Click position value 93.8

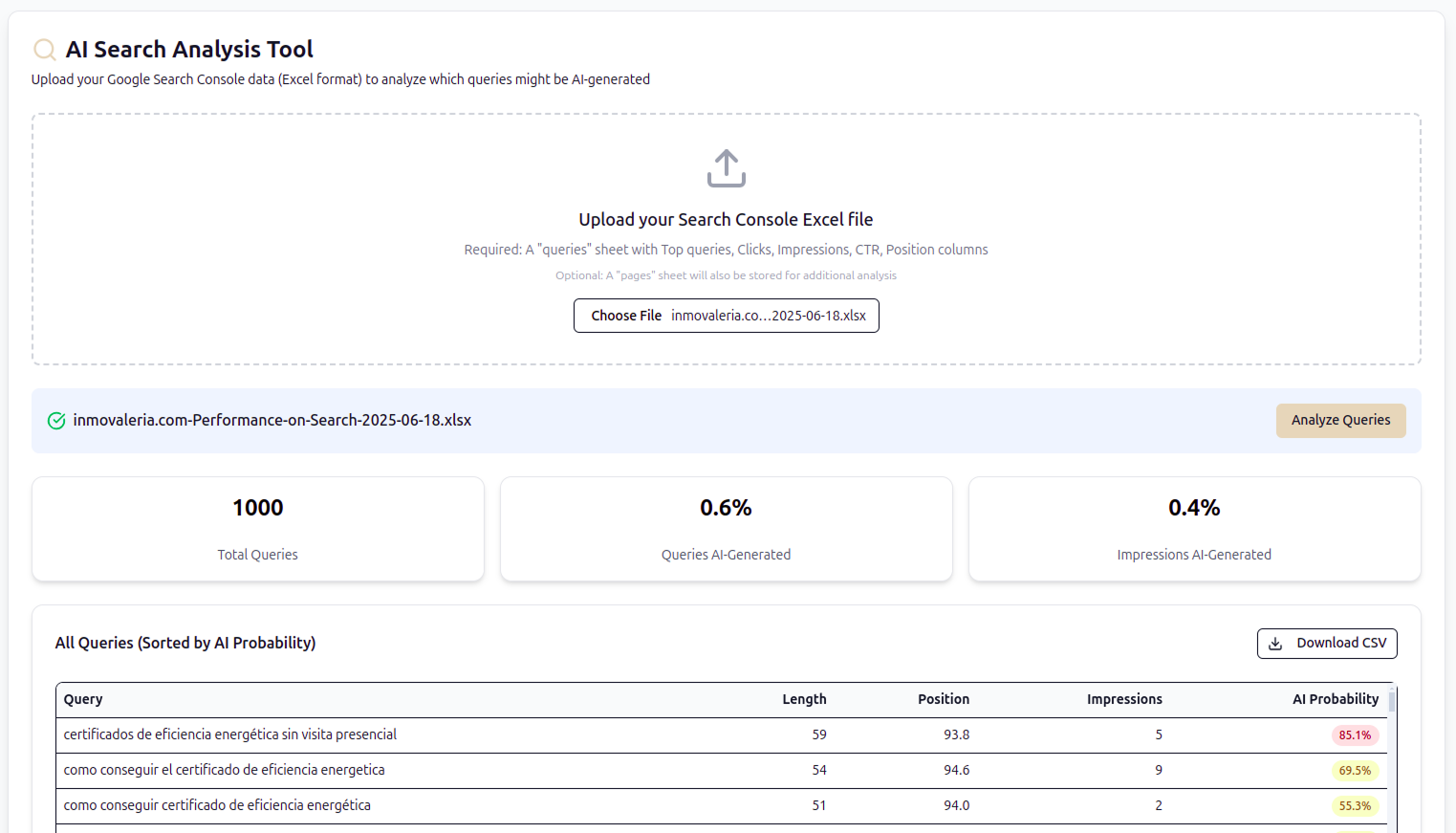click(x=956, y=734)
